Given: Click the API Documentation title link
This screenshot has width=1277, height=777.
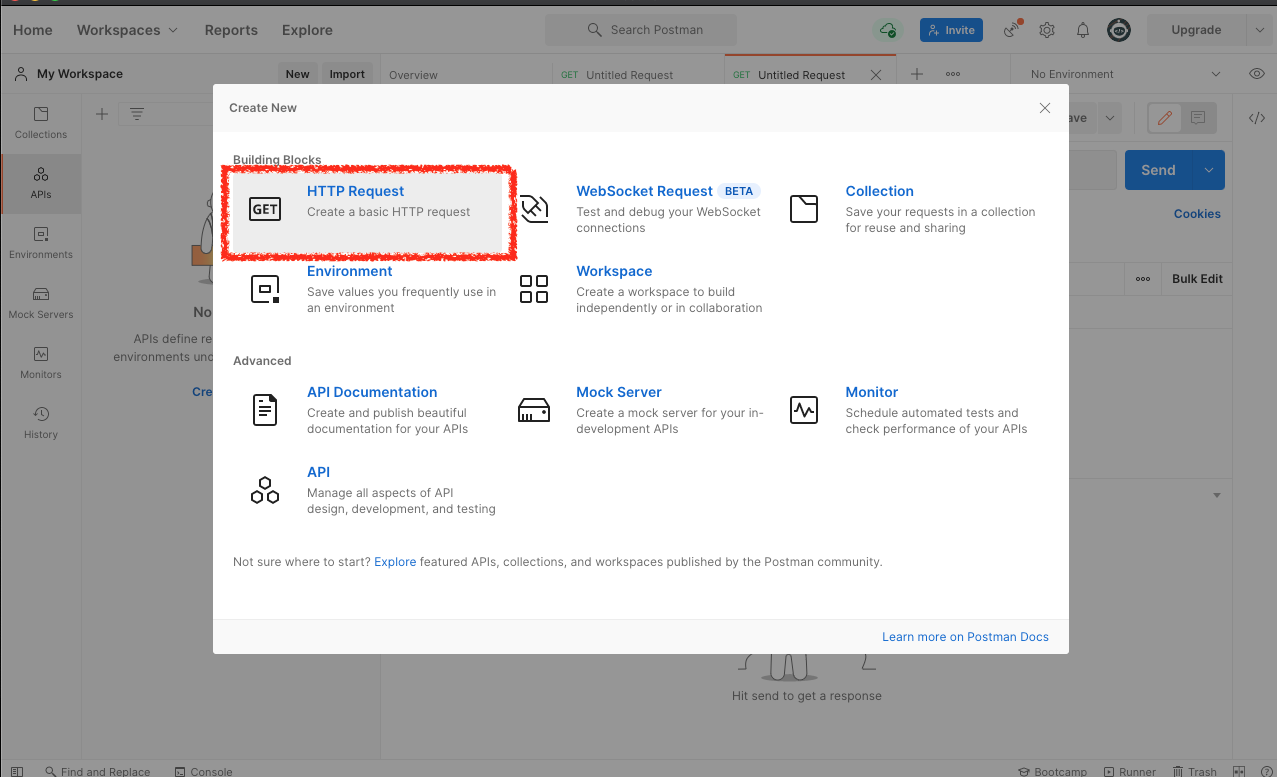Looking at the screenshot, I should 372,392.
